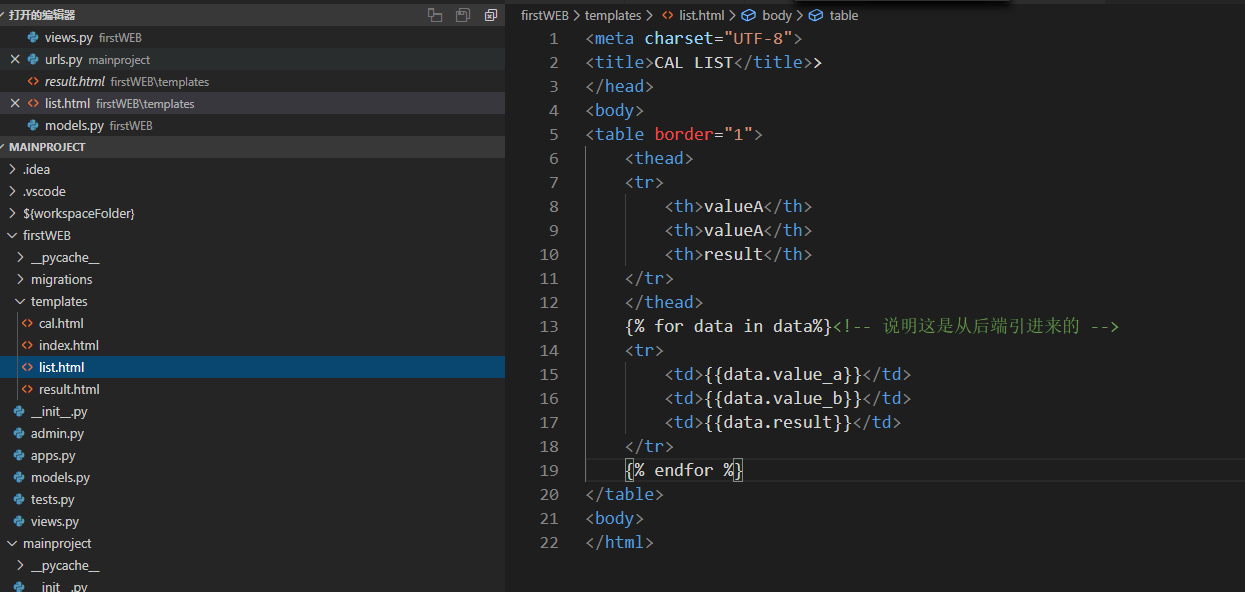Click the </html> closing tag
1245x592 pixels.
pyautogui.click(x=619, y=542)
